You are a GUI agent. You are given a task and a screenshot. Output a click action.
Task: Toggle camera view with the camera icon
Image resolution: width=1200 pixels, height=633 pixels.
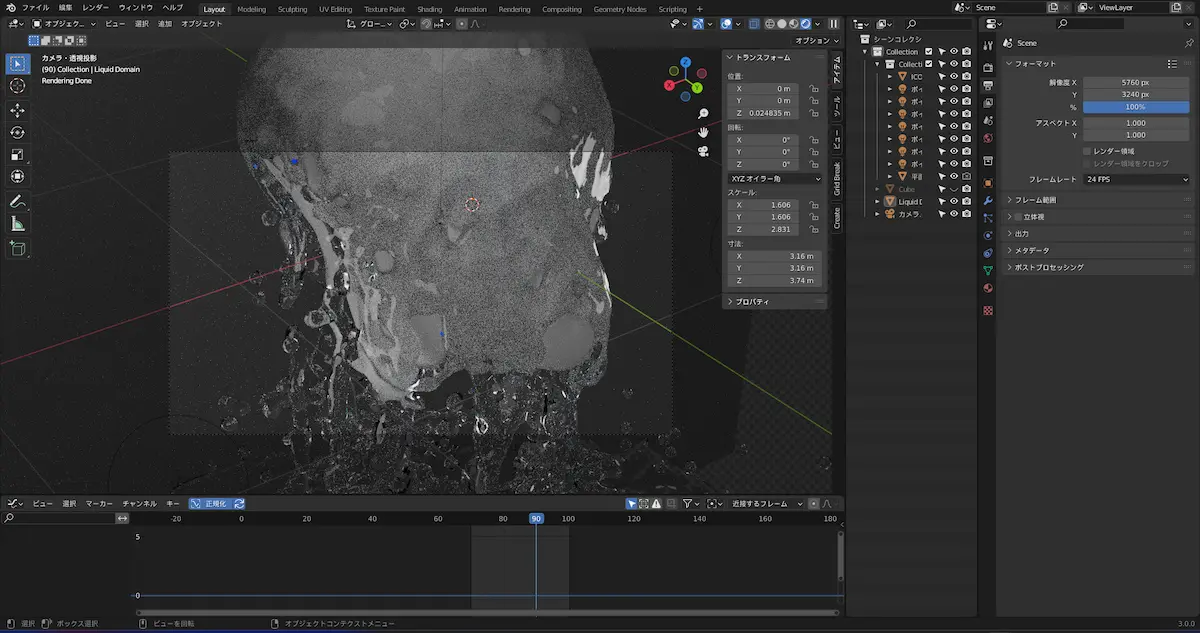tap(704, 151)
